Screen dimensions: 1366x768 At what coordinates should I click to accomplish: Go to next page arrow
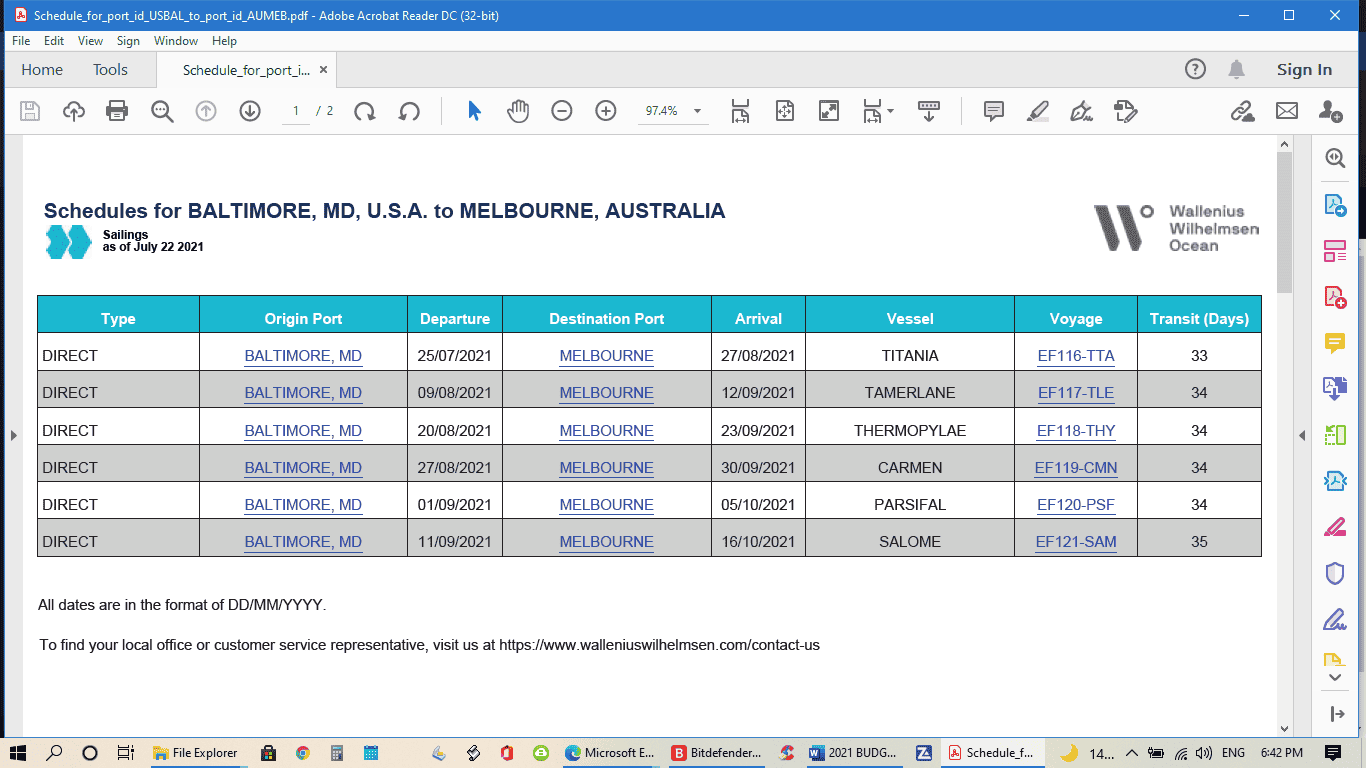click(250, 111)
